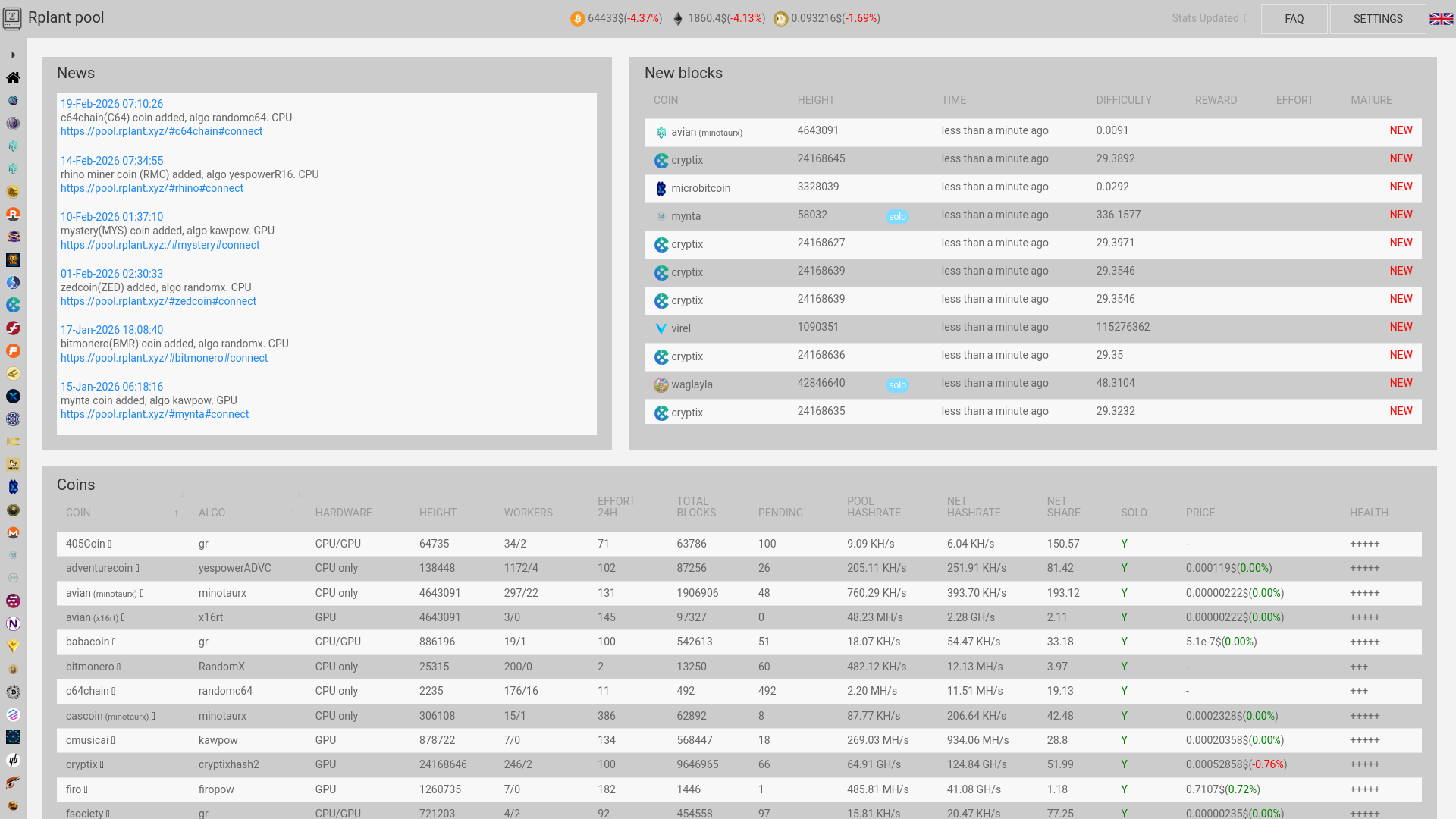
Task: Open the qb coin sidebar icon
Action: (13, 760)
